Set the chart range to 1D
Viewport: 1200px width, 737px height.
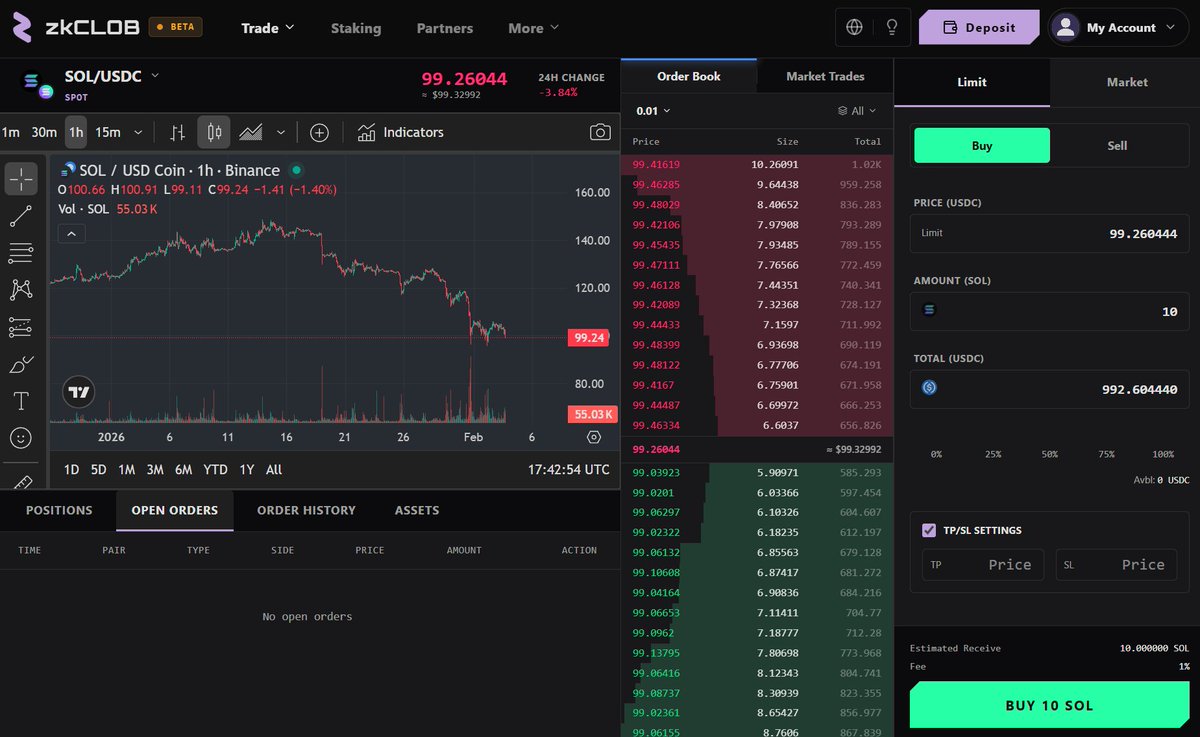coord(72,469)
